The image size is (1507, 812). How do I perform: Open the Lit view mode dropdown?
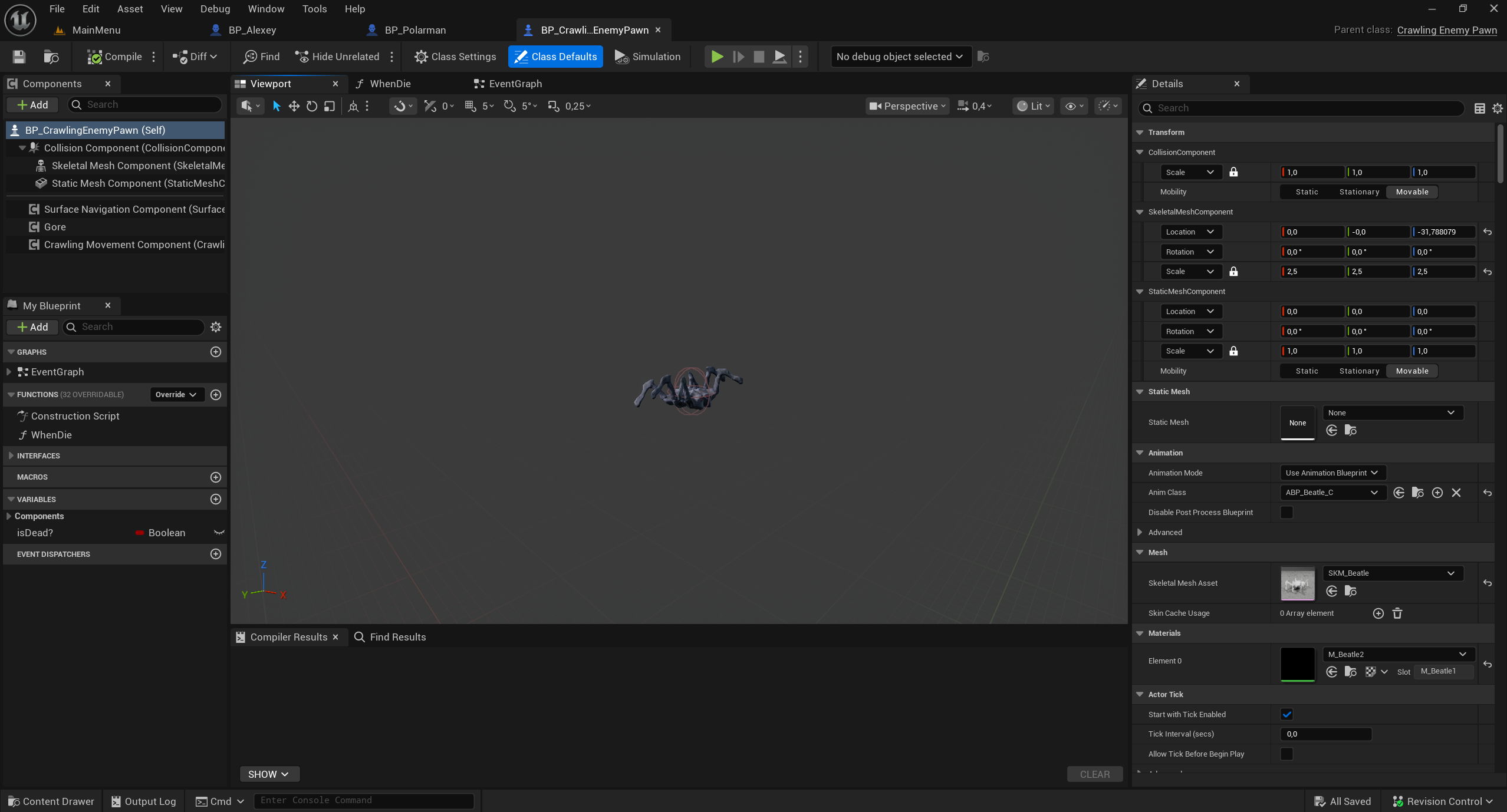click(x=1034, y=106)
